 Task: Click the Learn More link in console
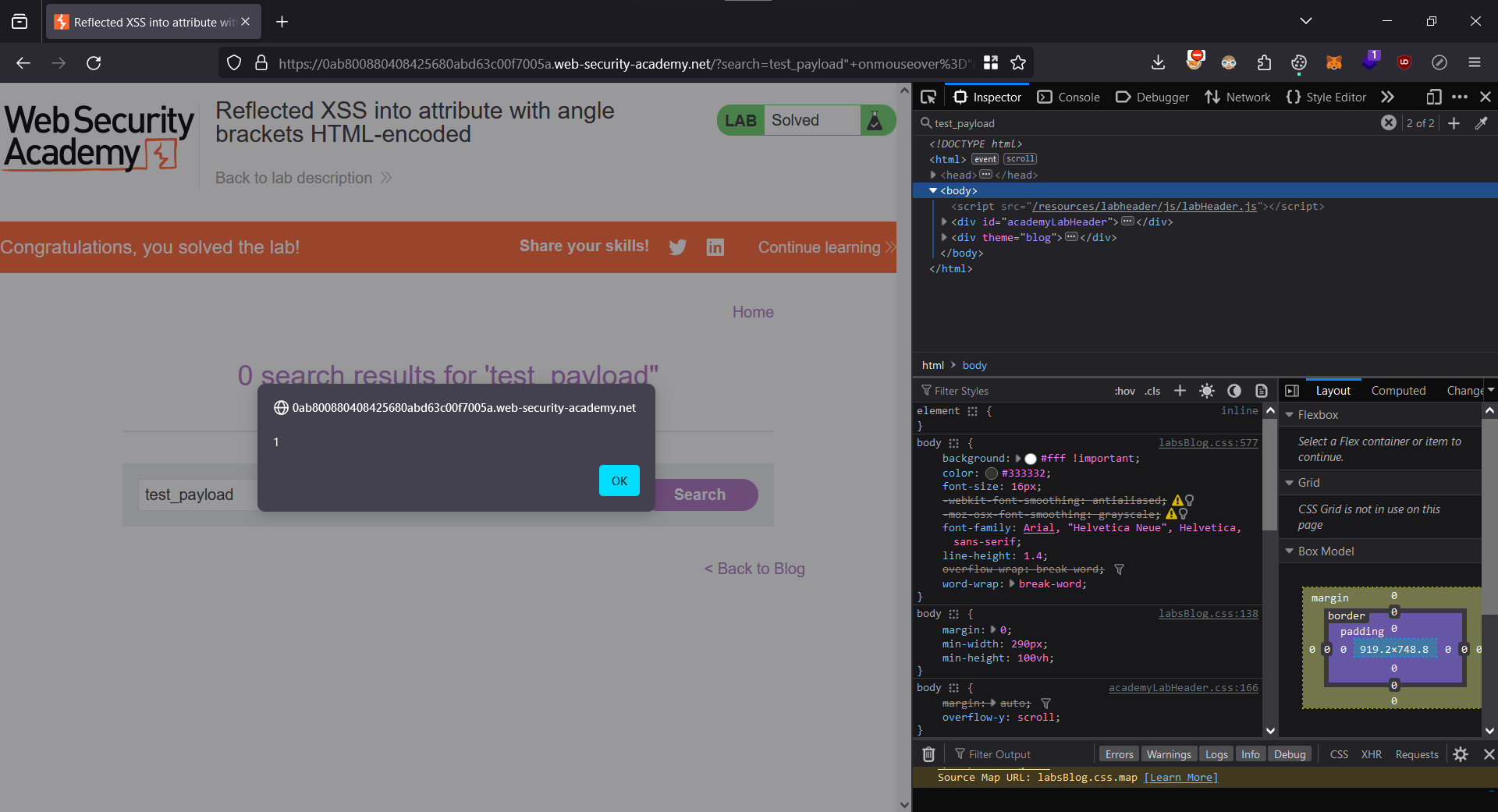tap(1180, 778)
